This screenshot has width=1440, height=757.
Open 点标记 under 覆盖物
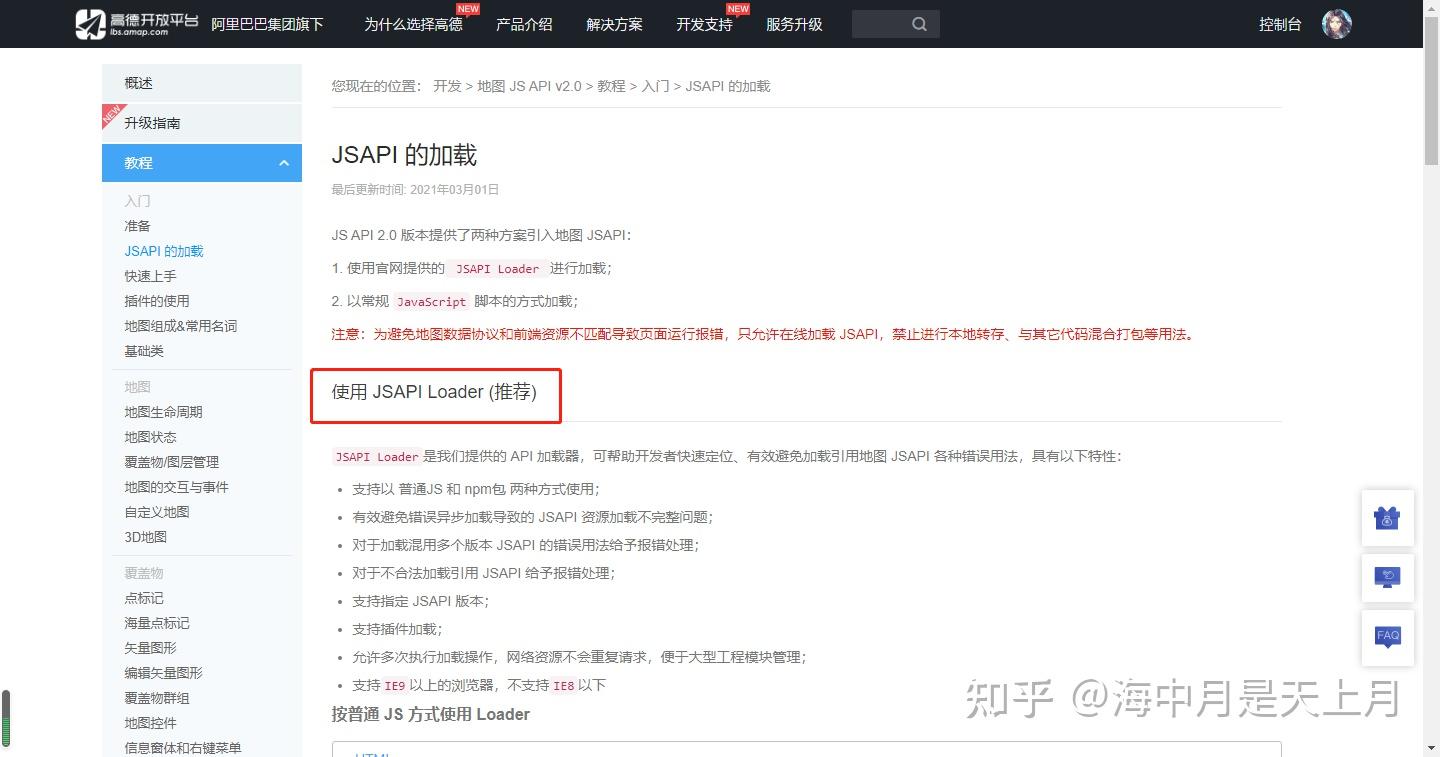point(143,597)
